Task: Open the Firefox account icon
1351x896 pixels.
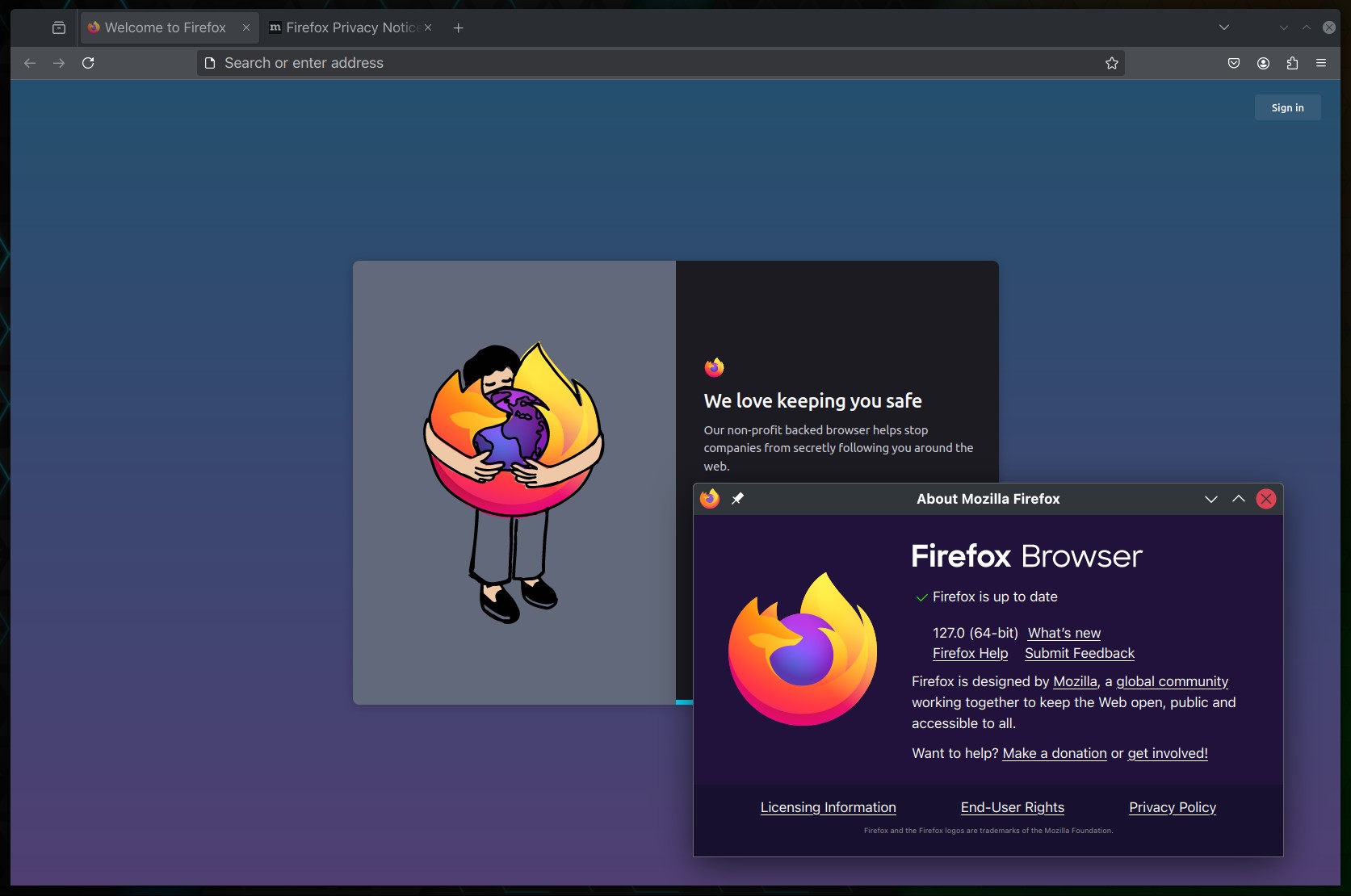Action: tap(1263, 63)
